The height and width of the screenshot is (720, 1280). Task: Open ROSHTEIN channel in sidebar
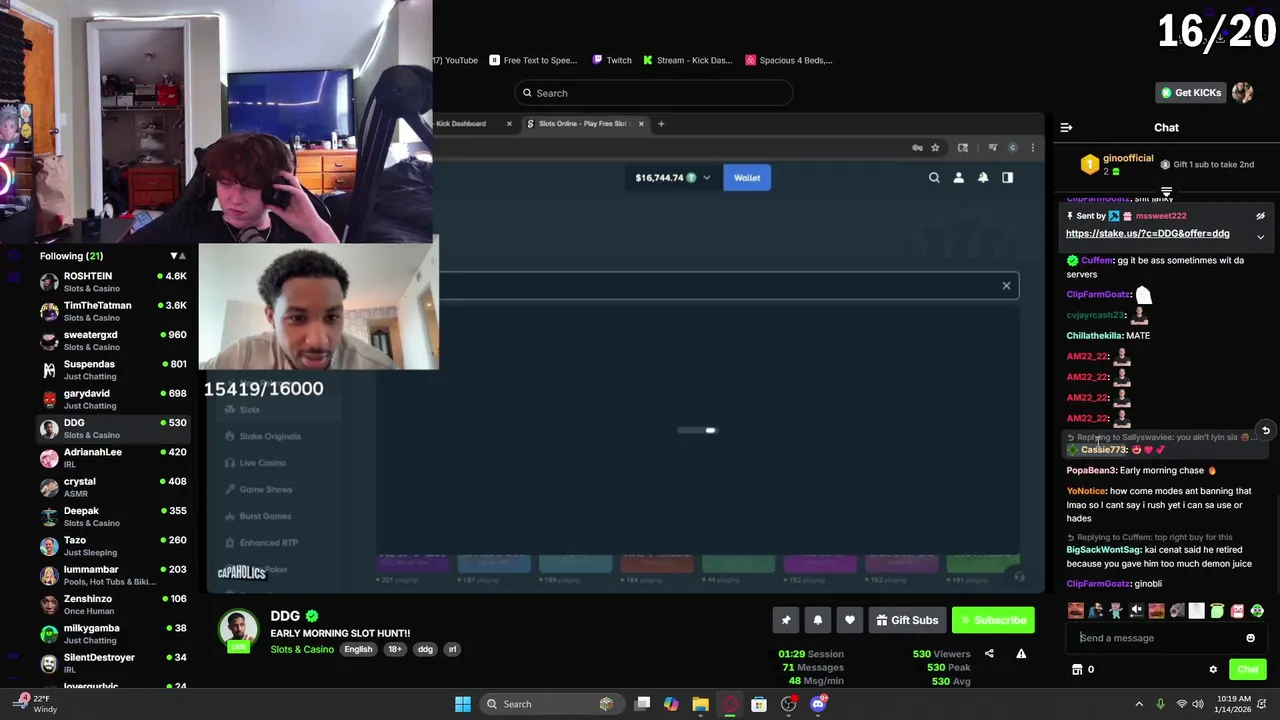pyautogui.click(x=112, y=282)
